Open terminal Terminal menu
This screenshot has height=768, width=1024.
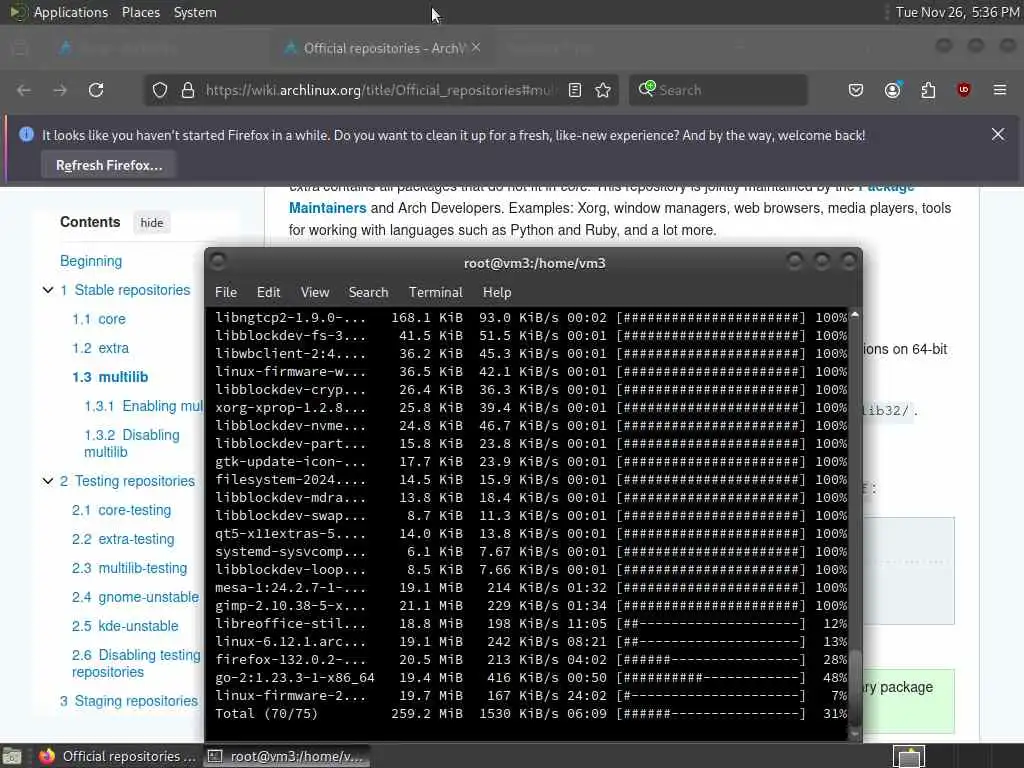pos(436,293)
